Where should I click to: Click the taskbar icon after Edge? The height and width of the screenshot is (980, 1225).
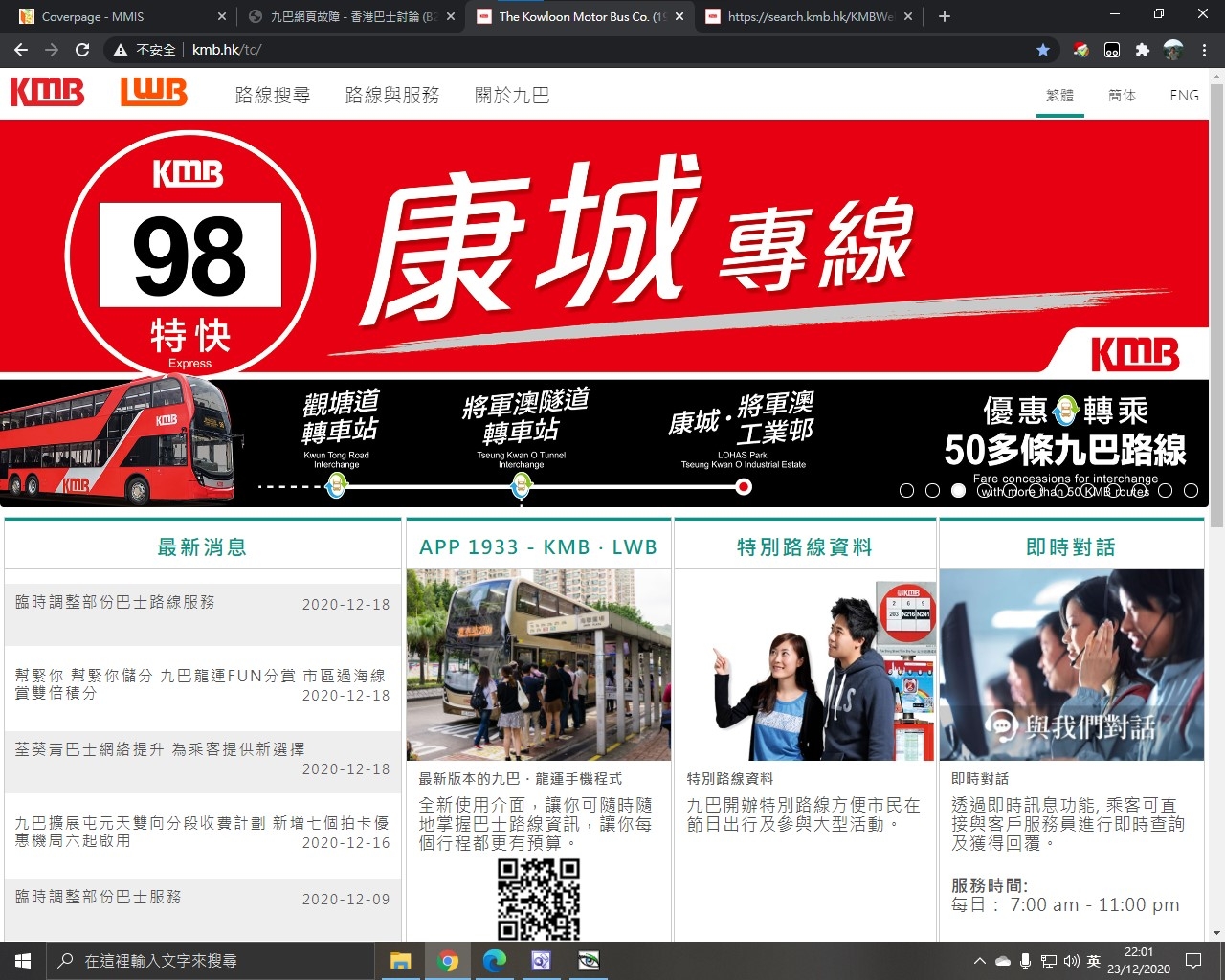pos(541,961)
